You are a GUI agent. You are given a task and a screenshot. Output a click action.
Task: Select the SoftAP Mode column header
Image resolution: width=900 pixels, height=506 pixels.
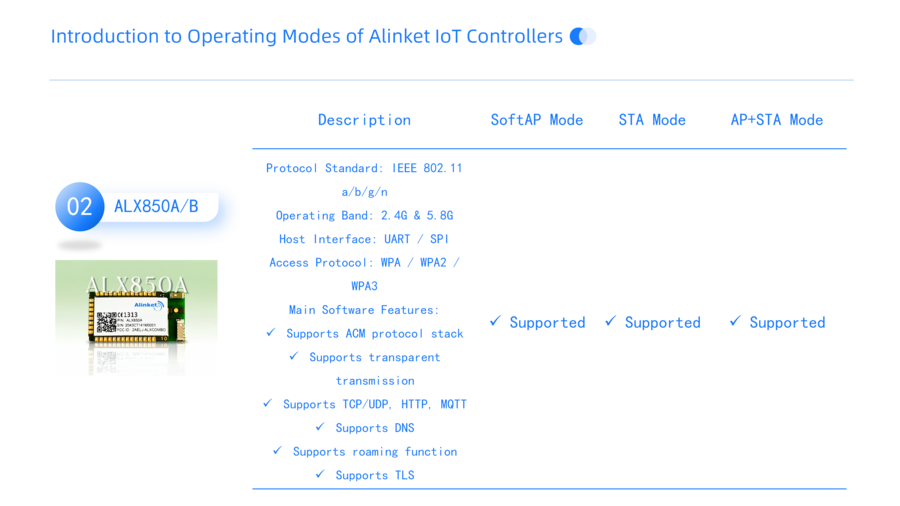[537, 120]
